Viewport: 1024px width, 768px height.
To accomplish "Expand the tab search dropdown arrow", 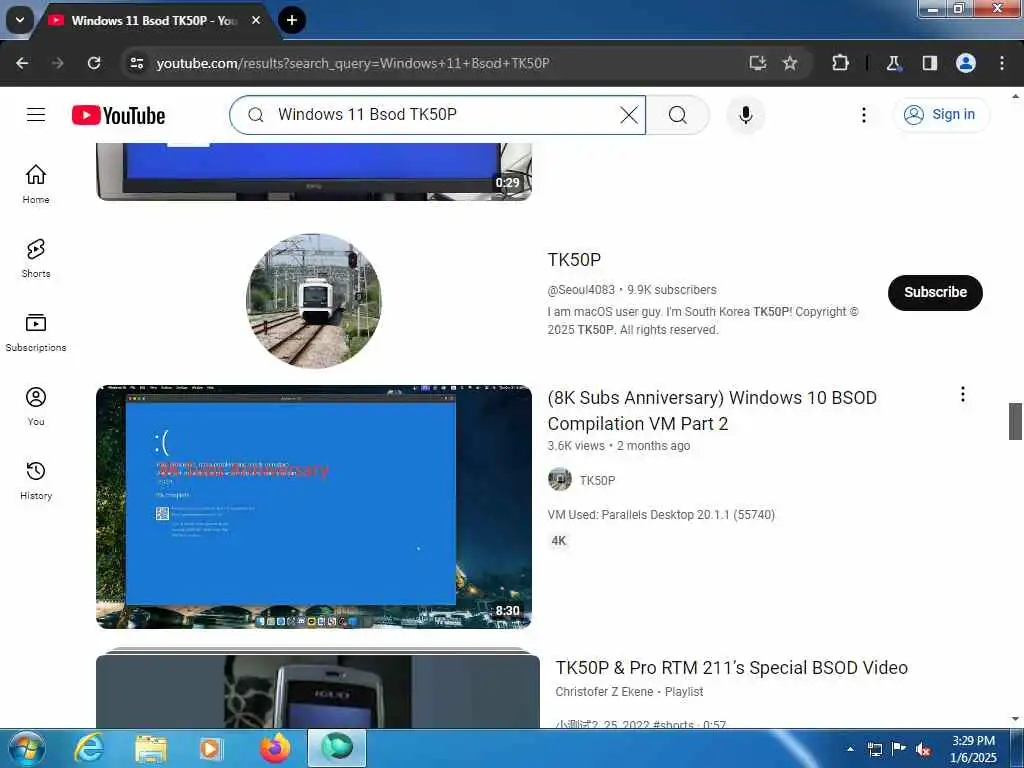I will [20, 20].
